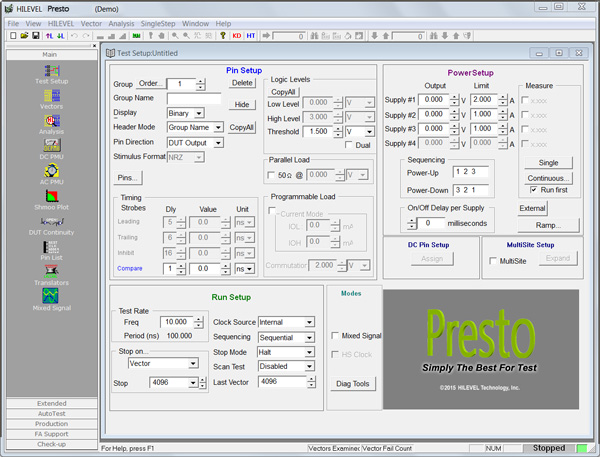The height and width of the screenshot is (457, 600).
Task: Open Shmoo Plot from the sidebar
Action: 52,200
